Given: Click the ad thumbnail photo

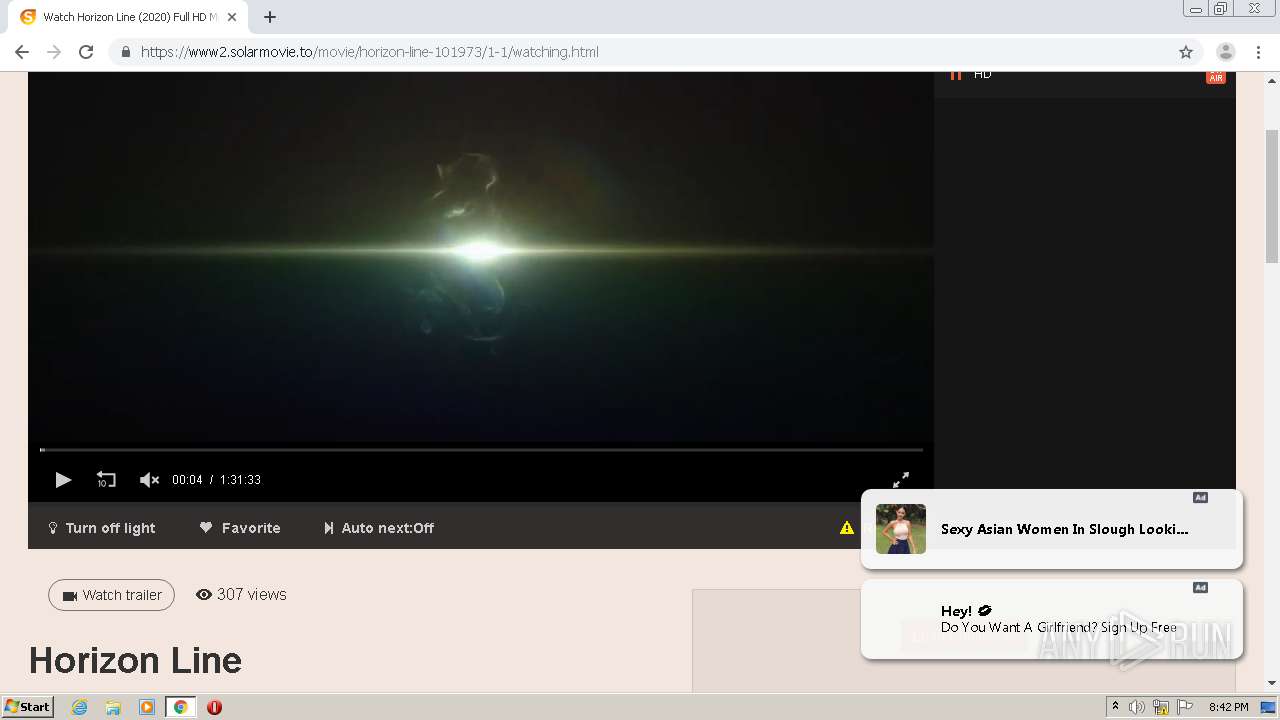Looking at the screenshot, I should [x=901, y=529].
